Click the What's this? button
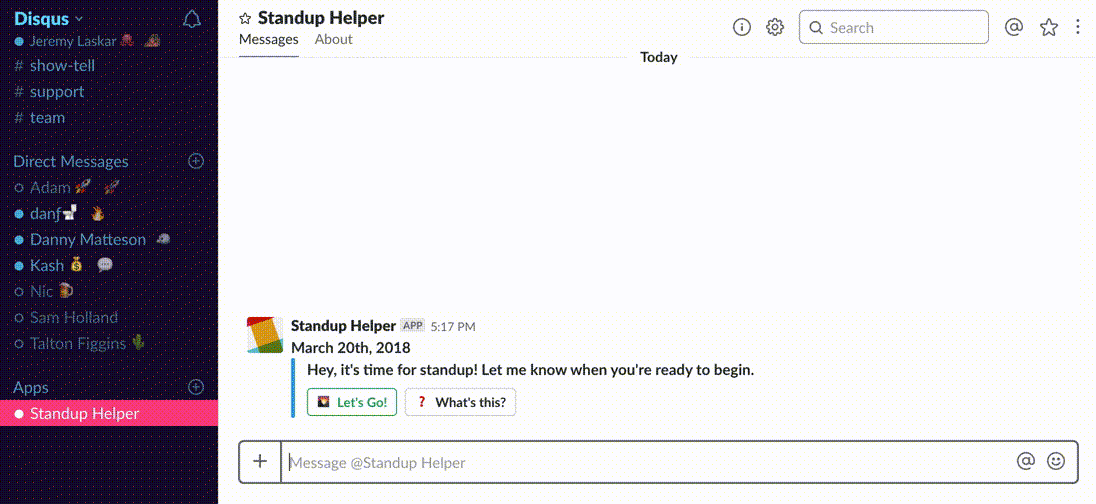The image size is (1096, 504). point(461,402)
